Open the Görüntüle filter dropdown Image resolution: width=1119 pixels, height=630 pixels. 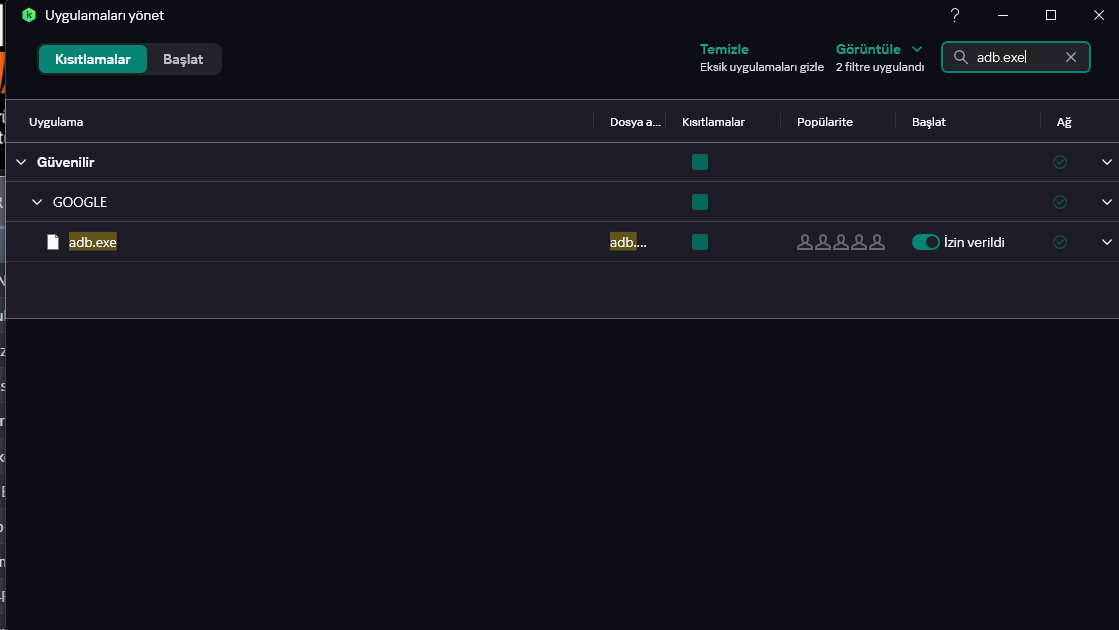pyautogui.click(x=878, y=49)
